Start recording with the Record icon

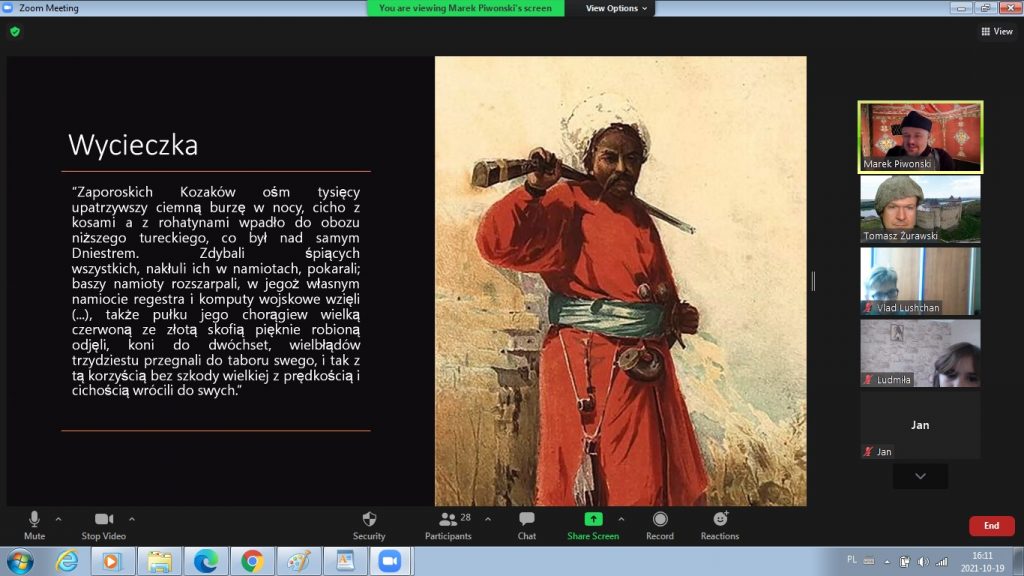(660, 519)
